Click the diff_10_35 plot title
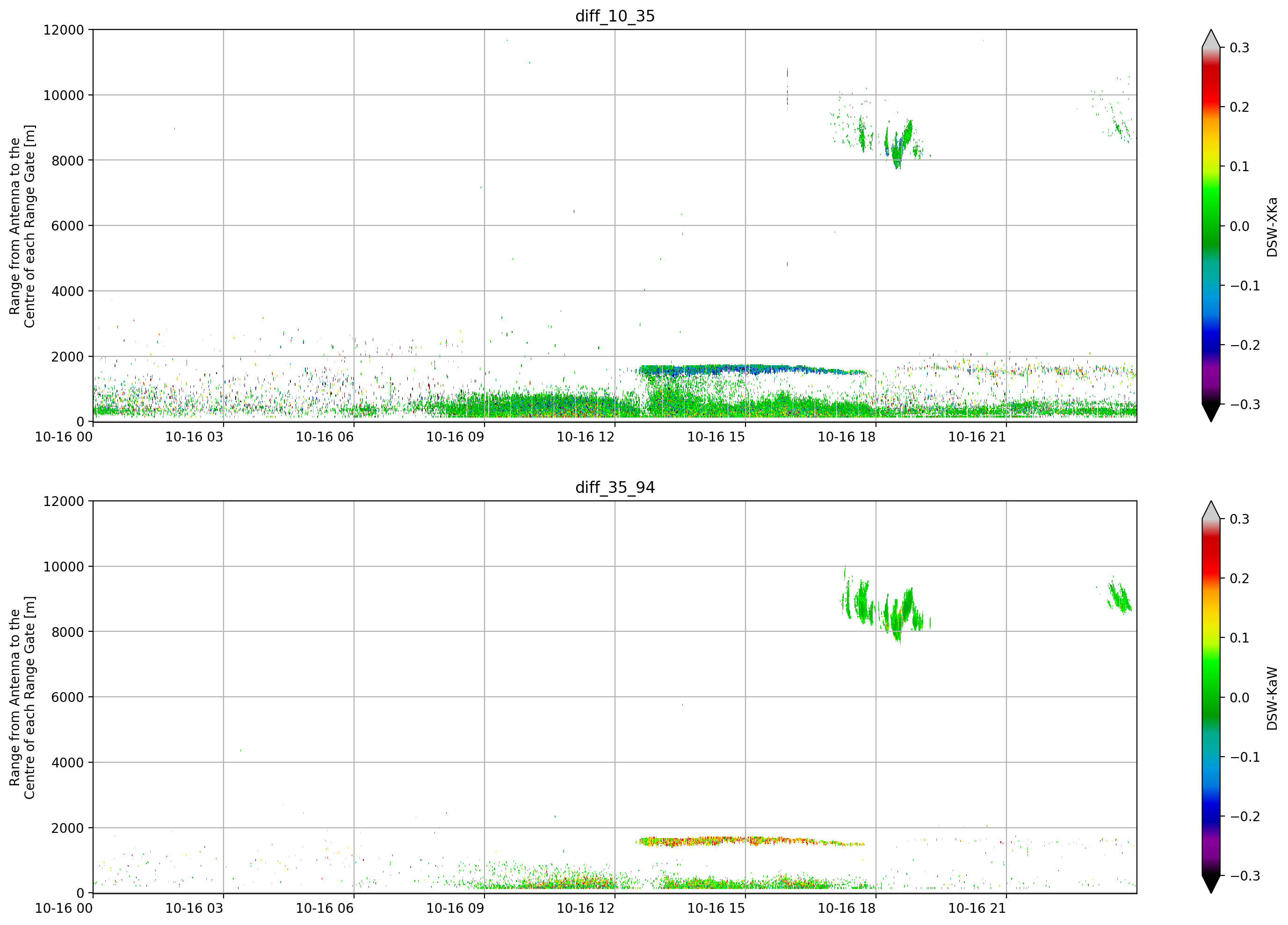This screenshot has height=925, width=1288. [x=615, y=16]
